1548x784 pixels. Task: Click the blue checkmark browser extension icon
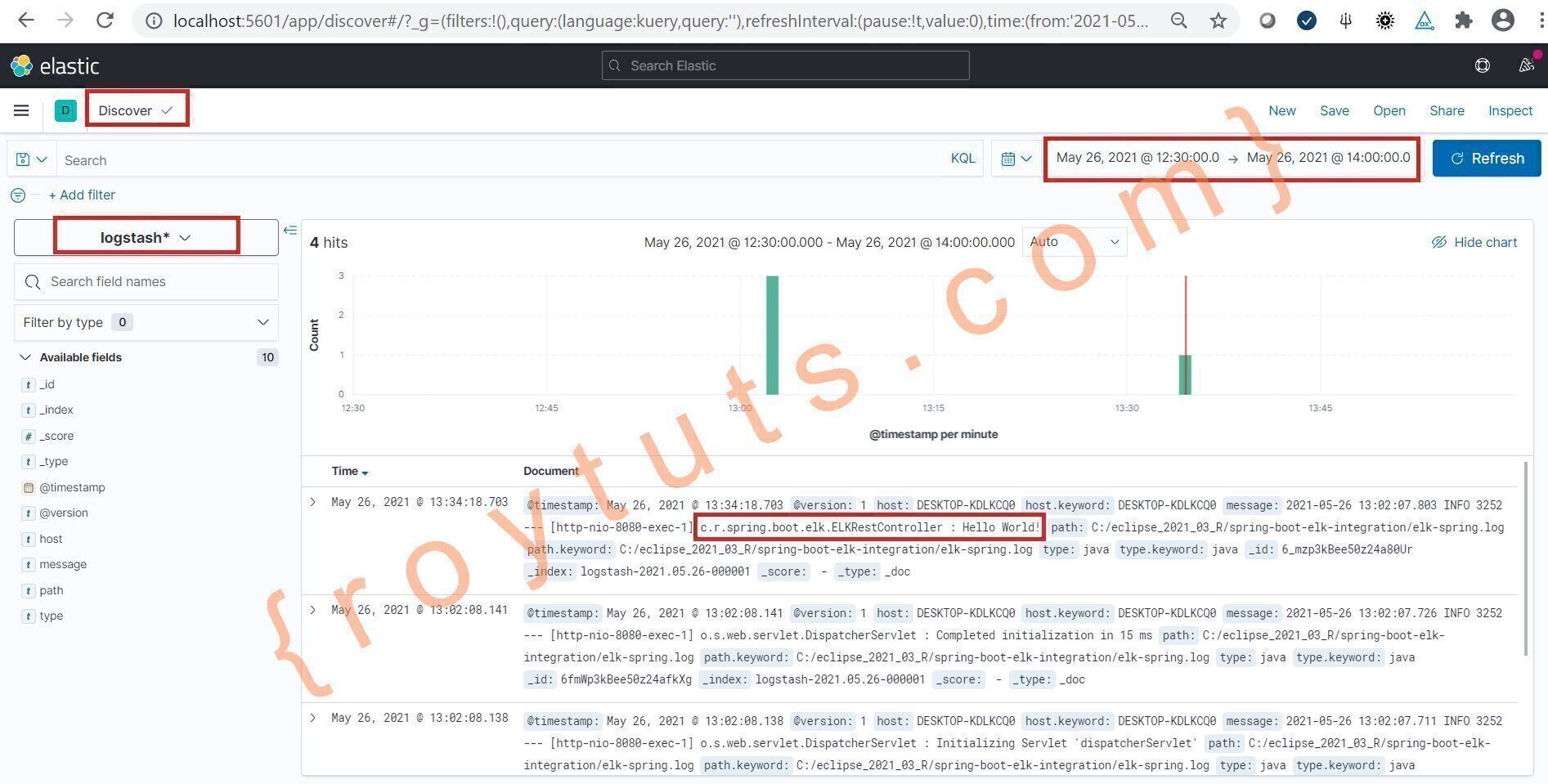1307,20
